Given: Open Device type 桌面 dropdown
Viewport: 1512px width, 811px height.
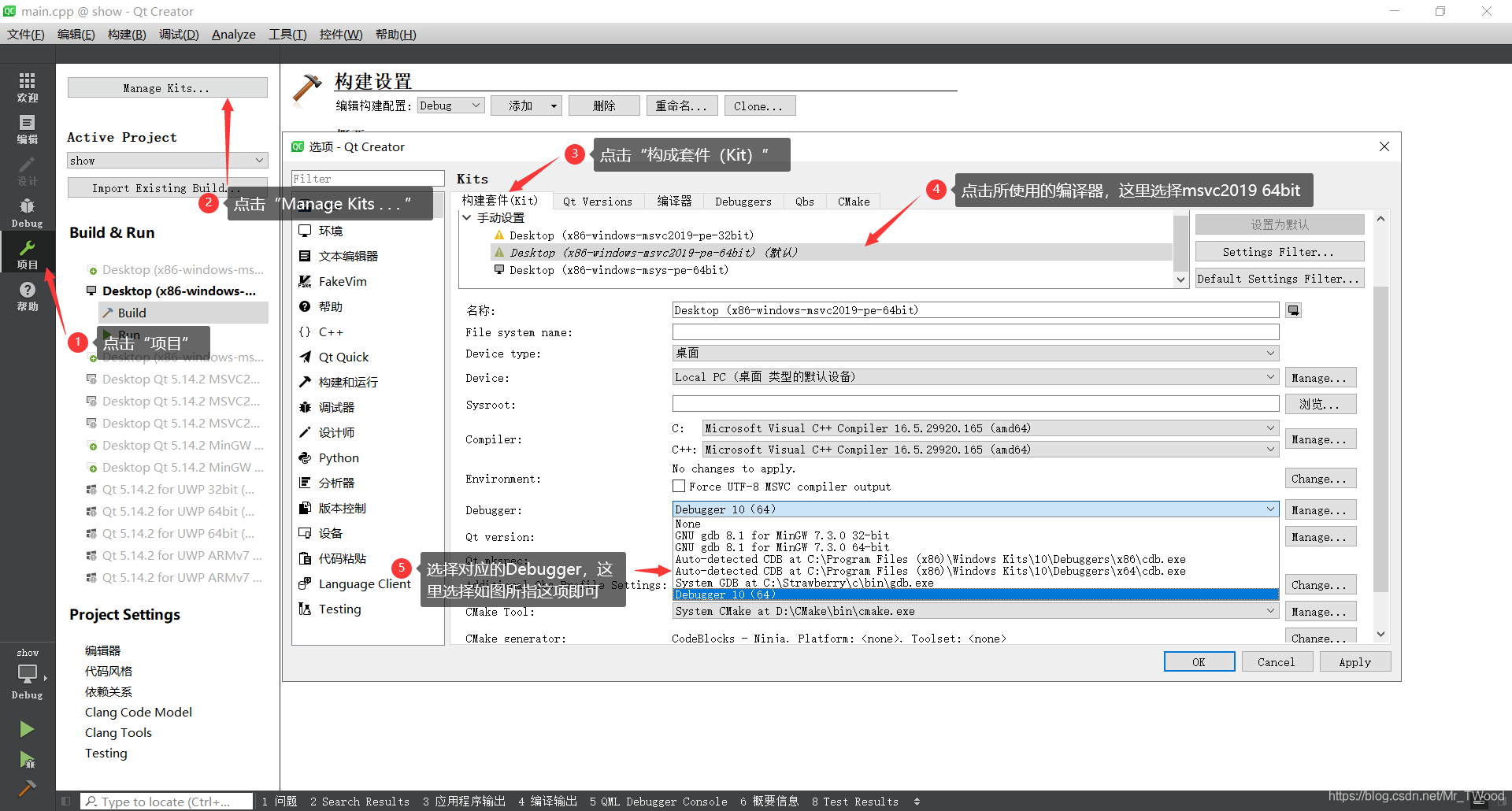Looking at the screenshot, I should pos(975,353).
